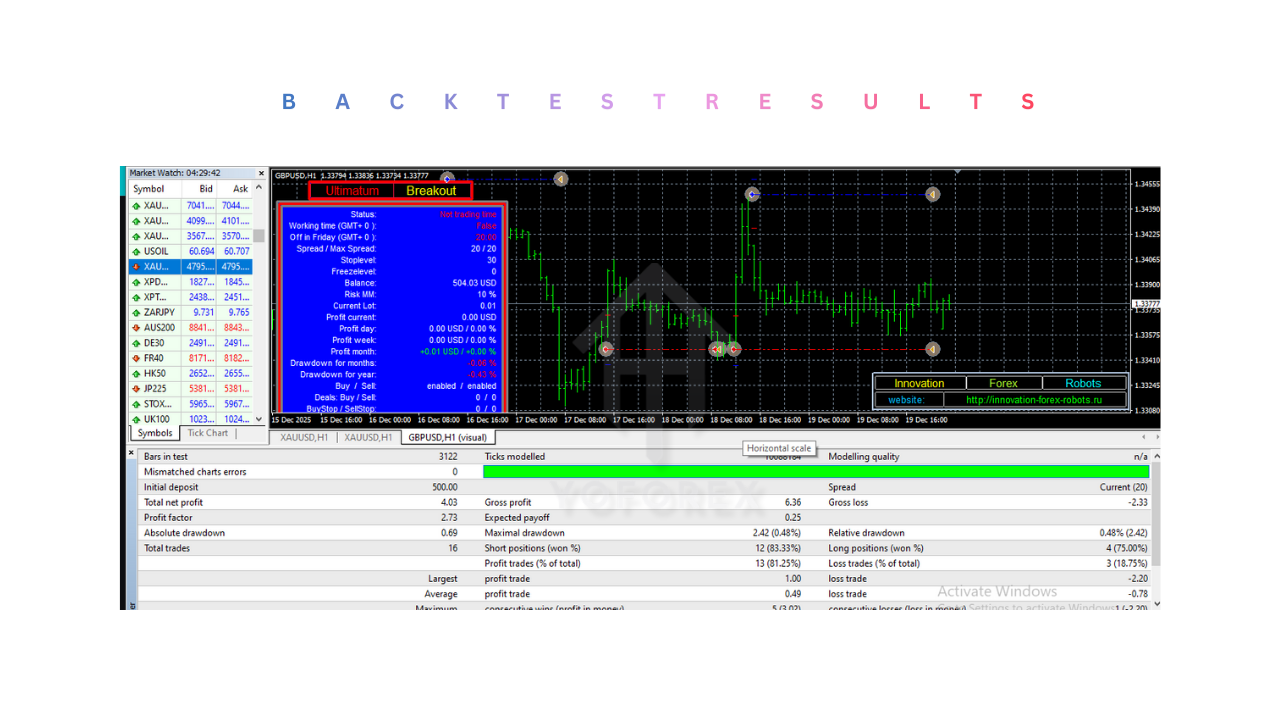Click the red arrow icon beside JP225

pyautogui.click(x=134, y=388)
